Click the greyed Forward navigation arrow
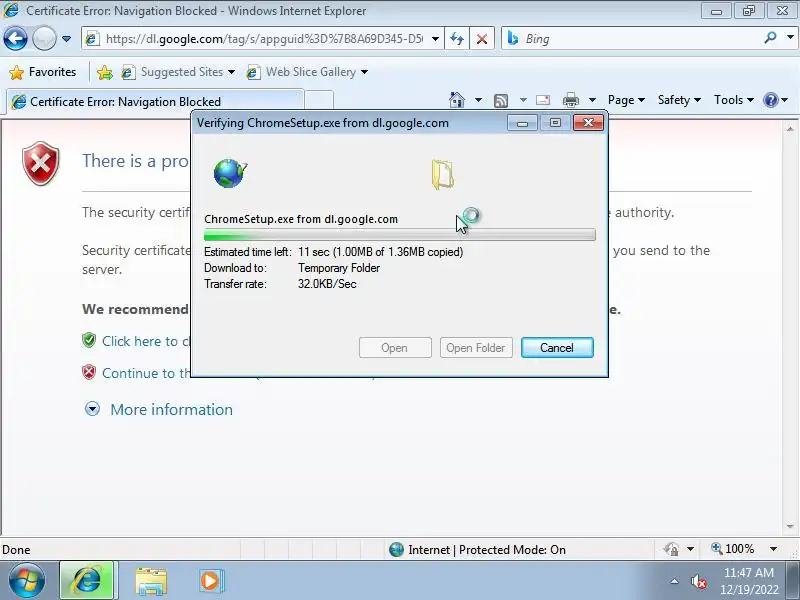This screenshot has width=800, height=600. (44, 38)
